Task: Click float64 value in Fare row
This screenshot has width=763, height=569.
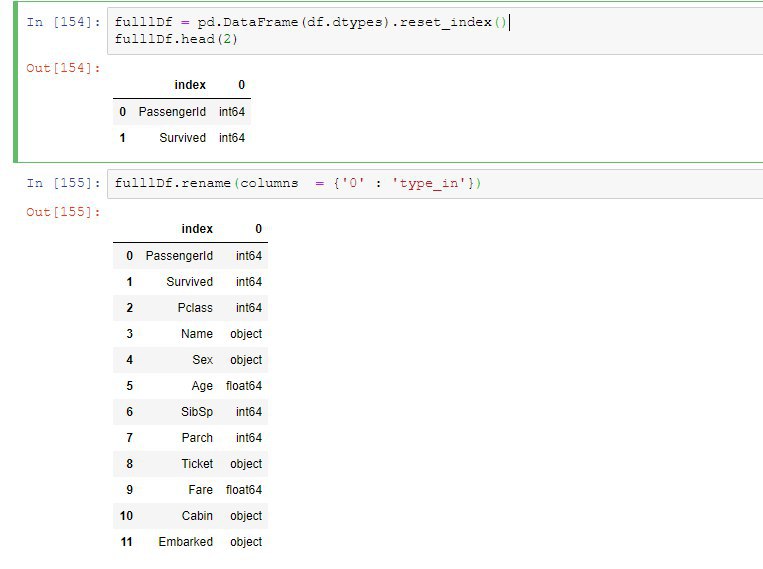Action: 244,490
